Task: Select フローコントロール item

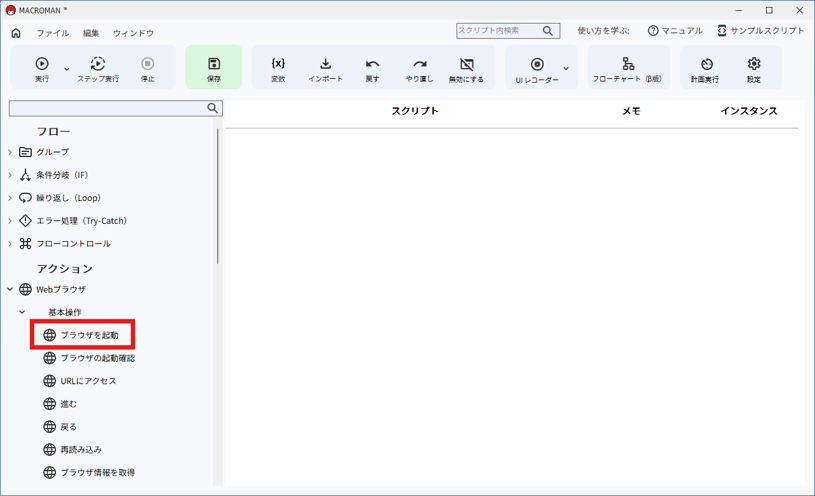Action: click(x=65, y=244)
